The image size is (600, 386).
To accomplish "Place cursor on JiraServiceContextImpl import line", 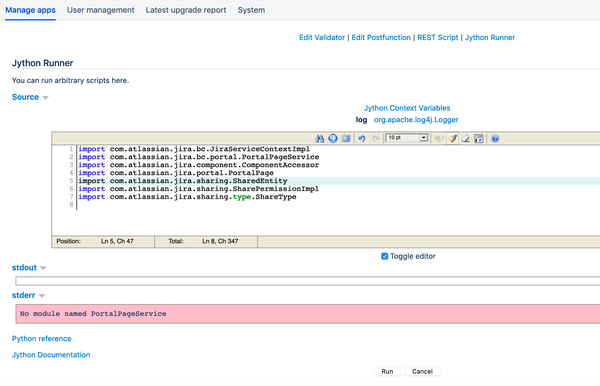I will [x=194, y=149].
